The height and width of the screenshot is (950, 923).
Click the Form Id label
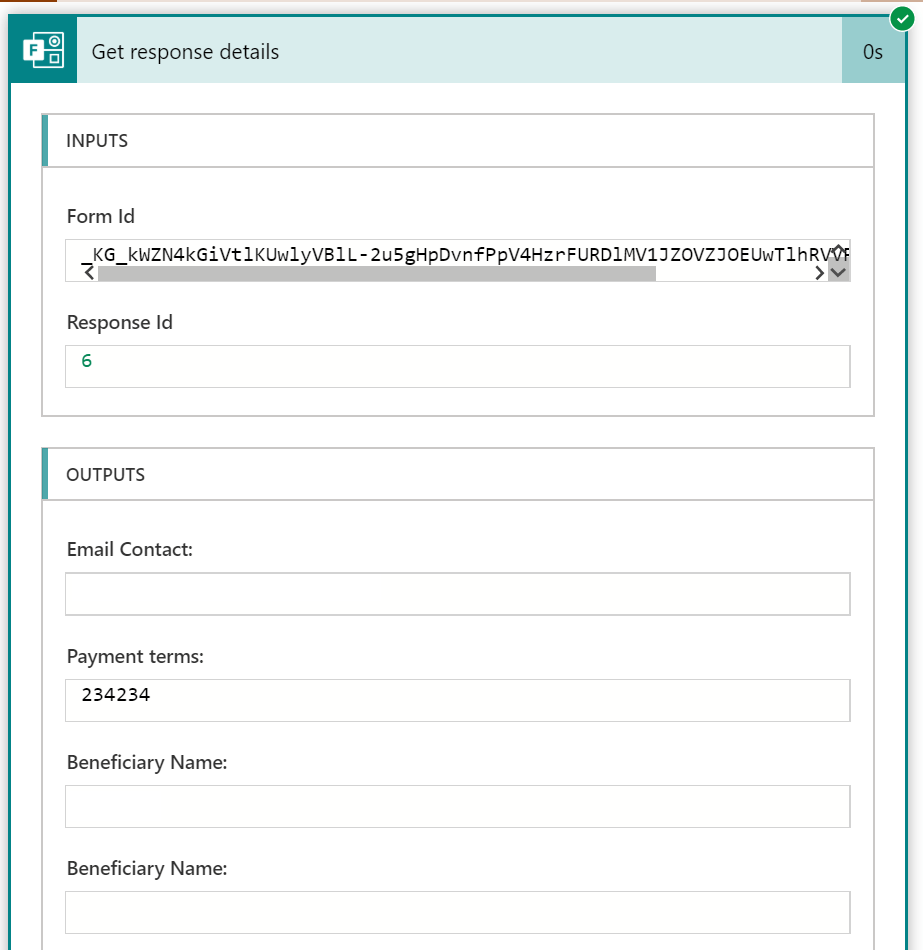[x=101, y=216]
